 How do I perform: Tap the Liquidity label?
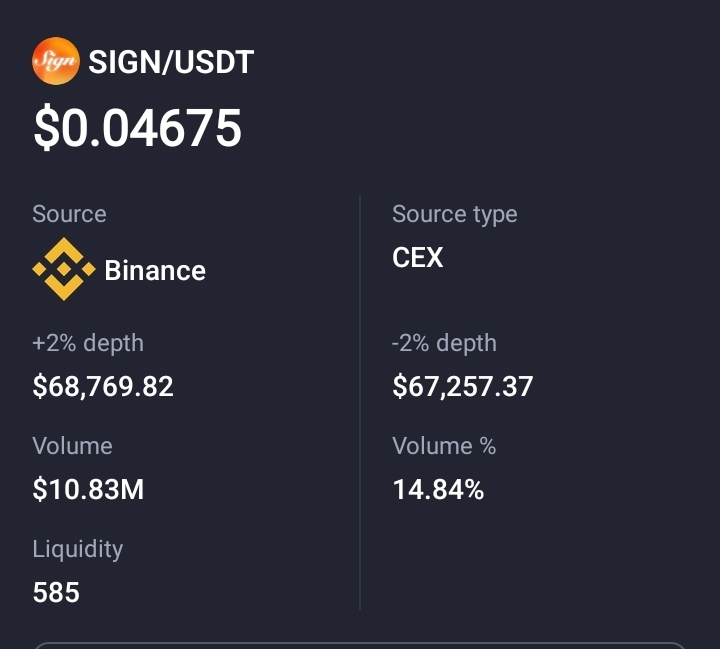77,549
